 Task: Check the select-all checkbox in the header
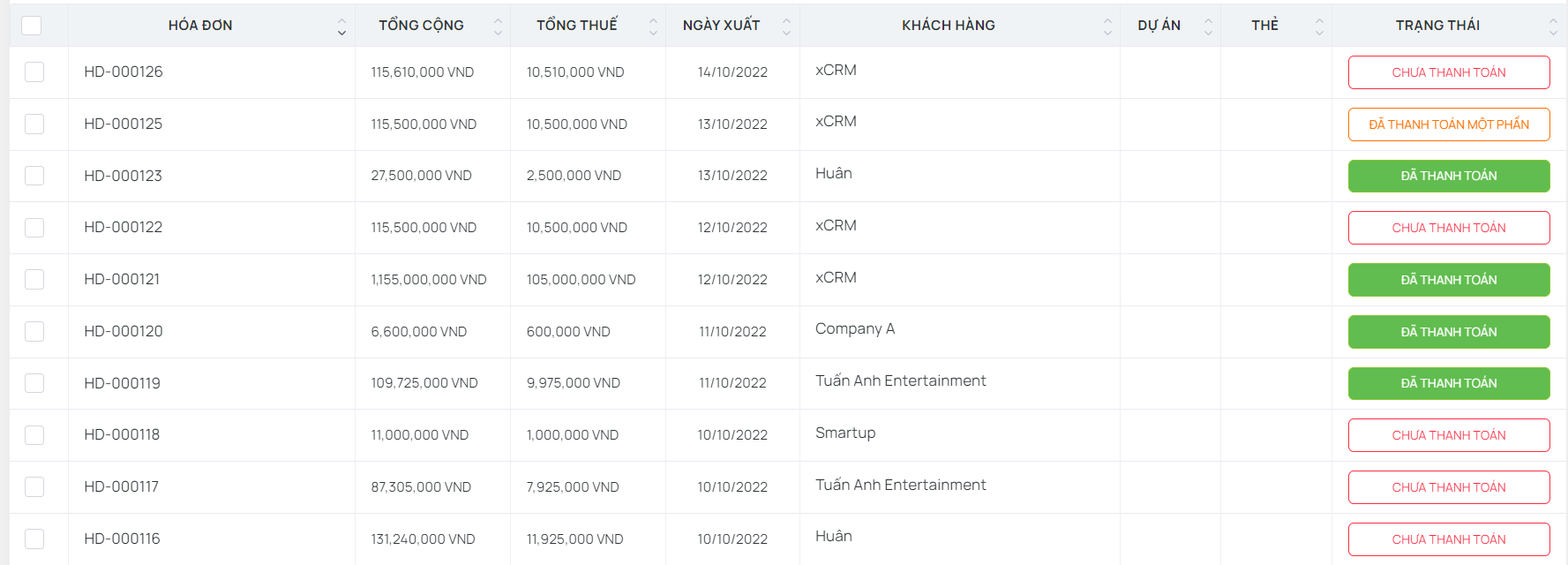coord(32,26)
